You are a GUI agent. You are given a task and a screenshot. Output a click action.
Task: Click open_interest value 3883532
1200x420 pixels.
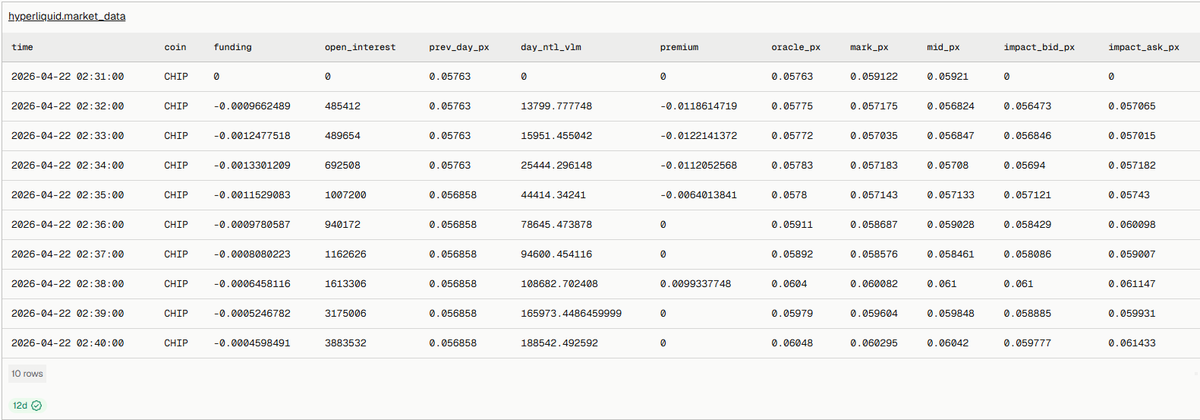(346, 343)
